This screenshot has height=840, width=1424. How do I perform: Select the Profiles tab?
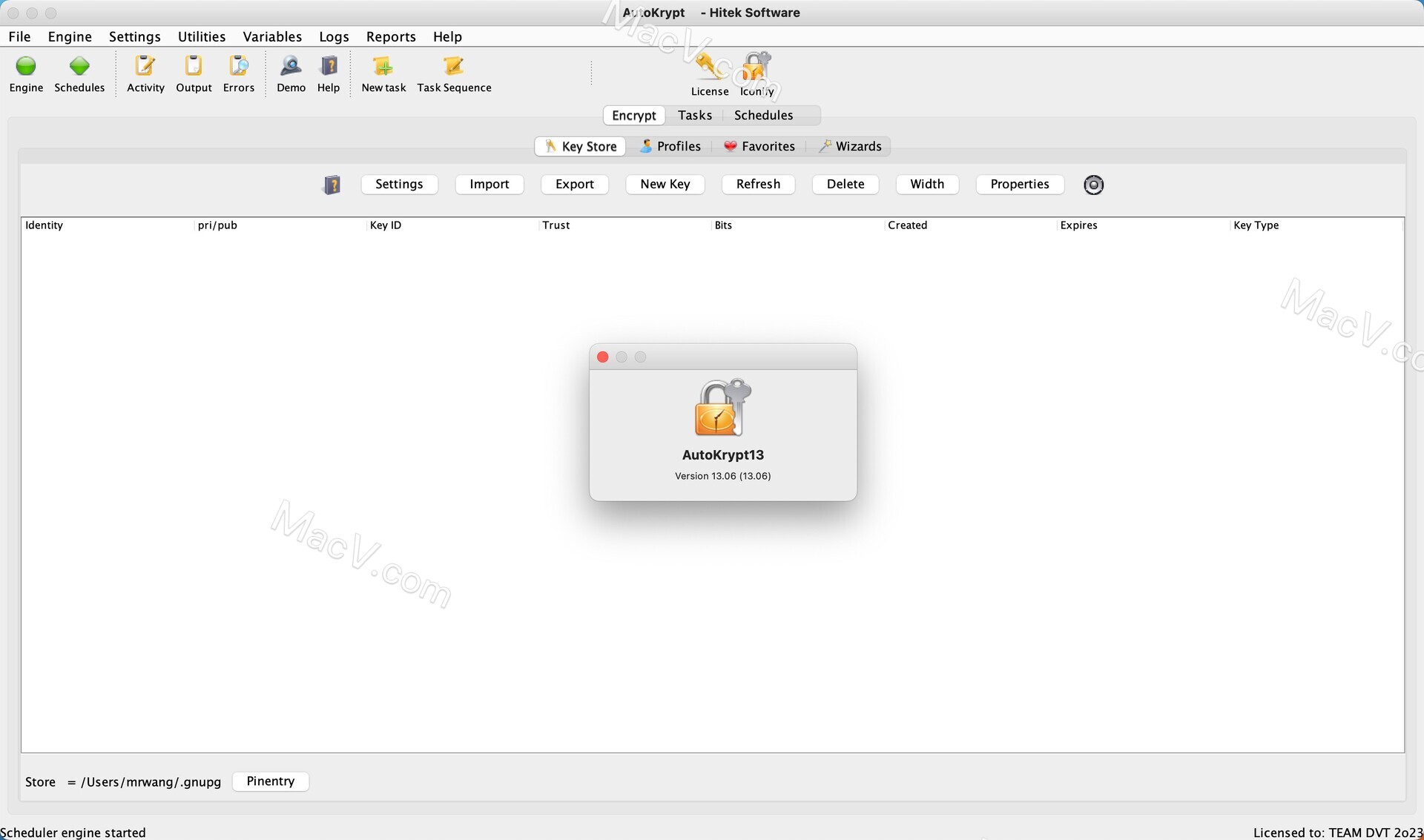point(670,146)
